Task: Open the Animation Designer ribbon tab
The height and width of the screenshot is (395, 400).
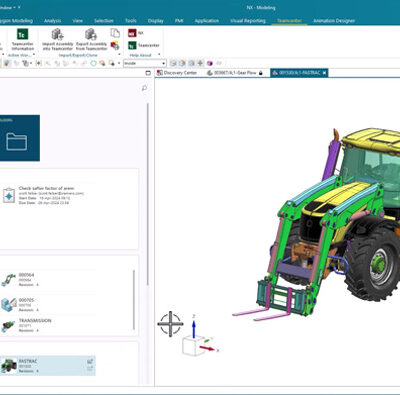Action: point(334,21)
